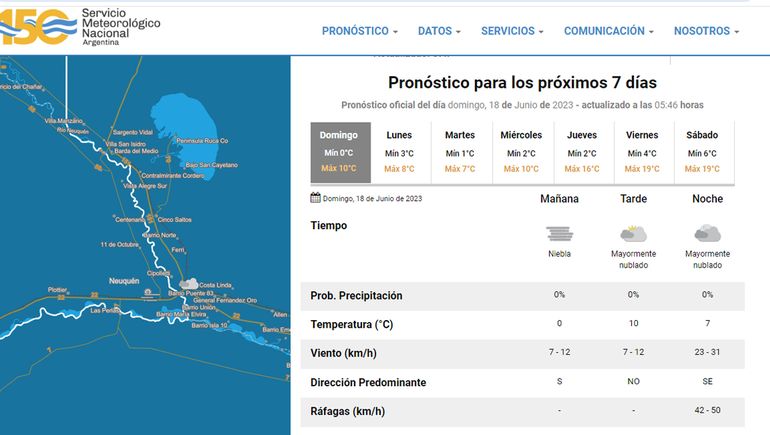This screenshot has height=435, width=770.
Task: Click the Costa Linda map label
Action: pos(215,285)
